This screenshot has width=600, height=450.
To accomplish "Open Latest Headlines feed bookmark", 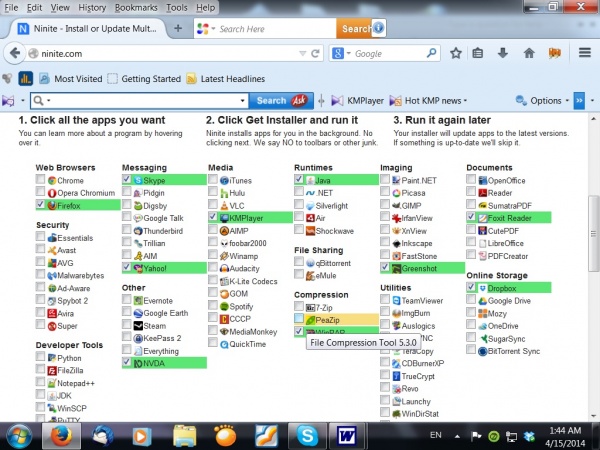I will (226, 79).
